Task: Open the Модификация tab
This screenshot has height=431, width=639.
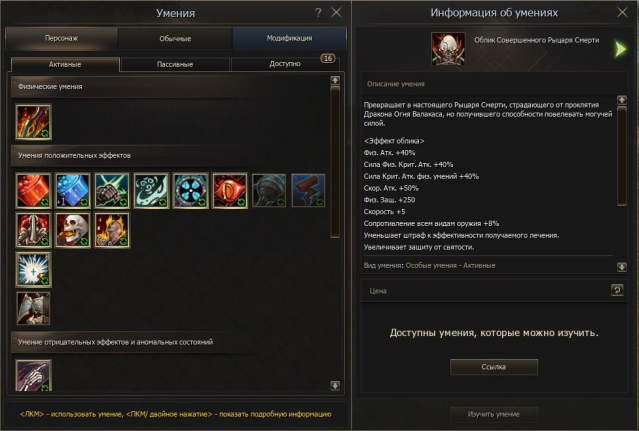Action: [289, 38]
